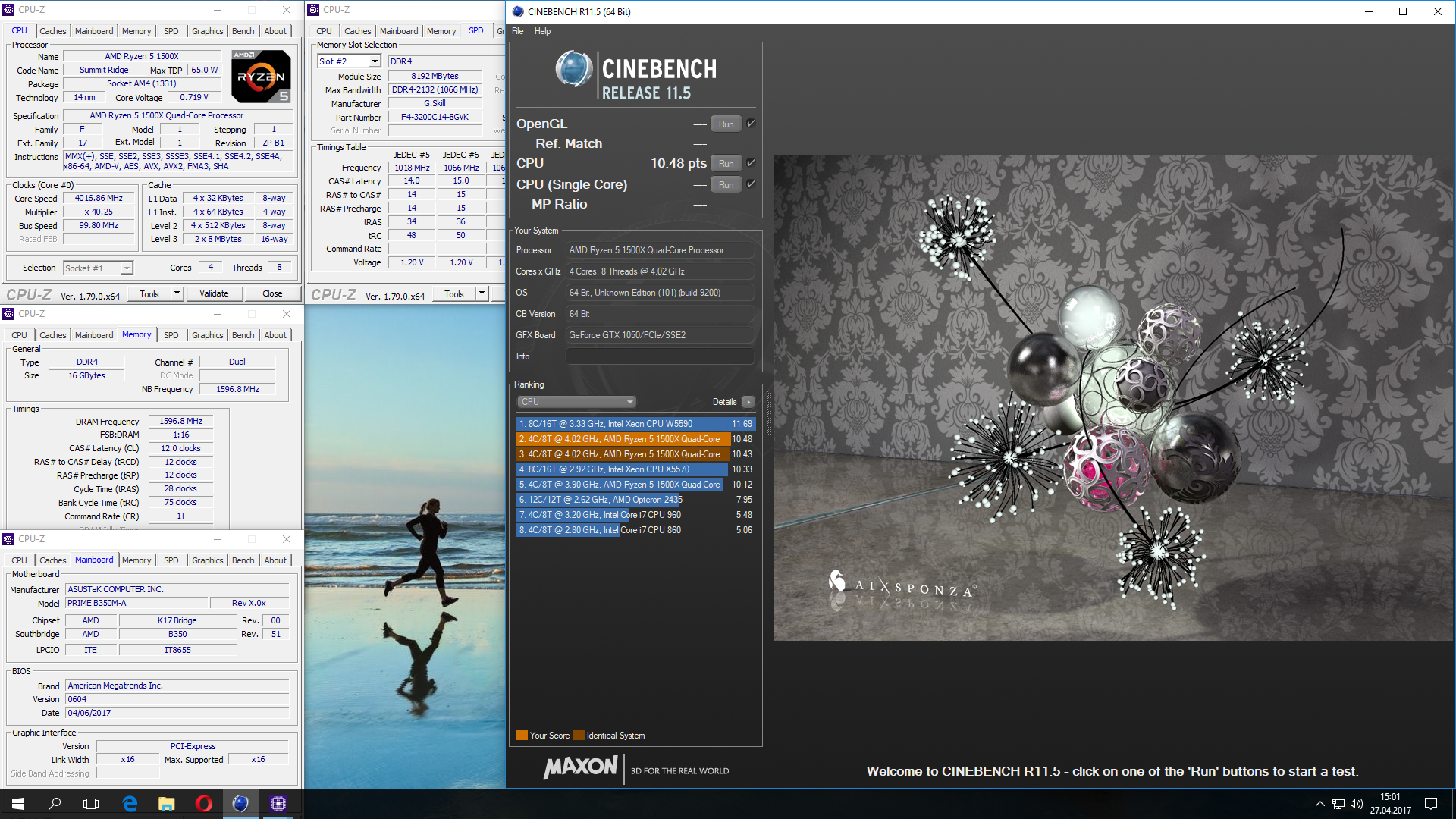The image size is (1456, 819).
Task: Click the Part Number F4-3200C14-8GVK field
Action: [x=435, y=118]
